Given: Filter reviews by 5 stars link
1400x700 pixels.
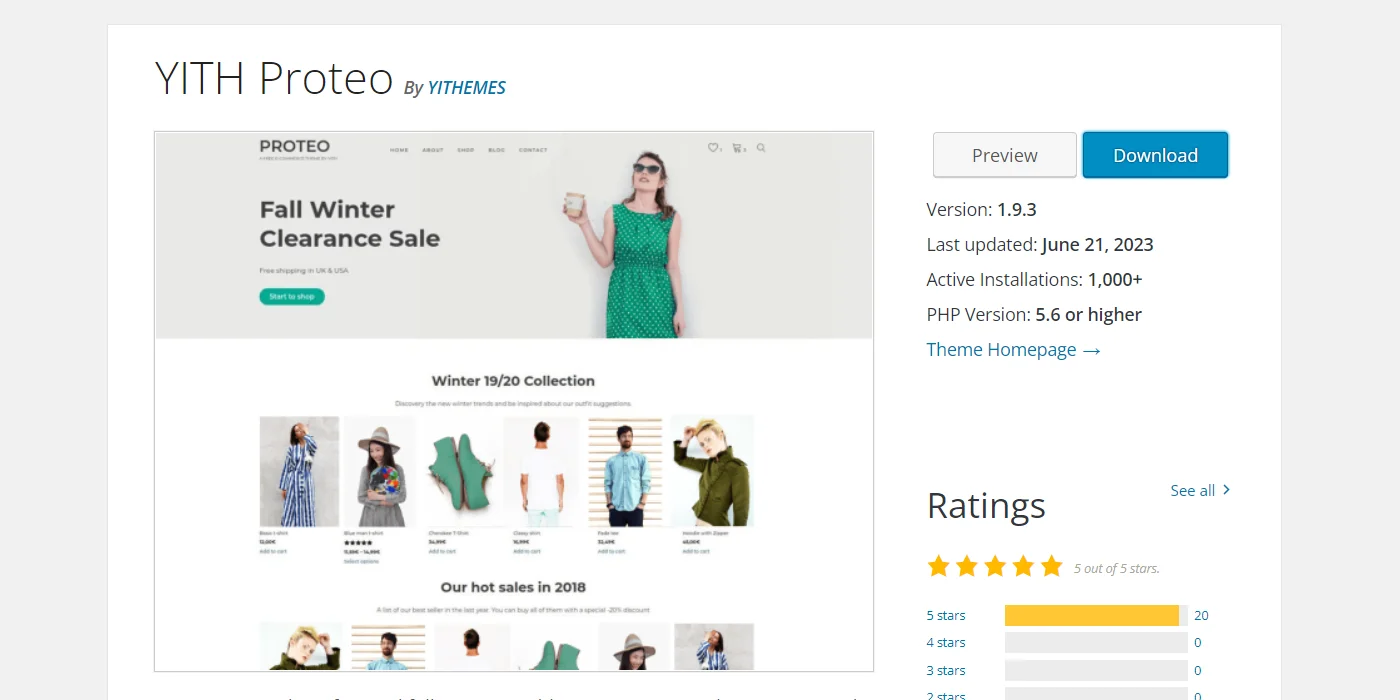Looking at the screenshot, I should pos(946,616).
